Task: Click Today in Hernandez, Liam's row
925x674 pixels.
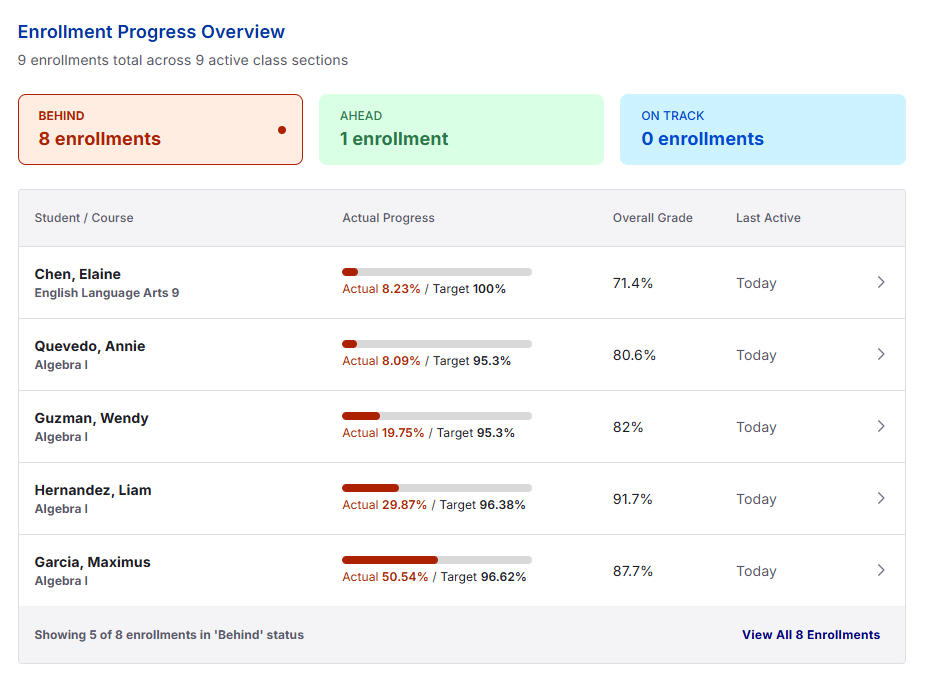Action: [756, 499]
